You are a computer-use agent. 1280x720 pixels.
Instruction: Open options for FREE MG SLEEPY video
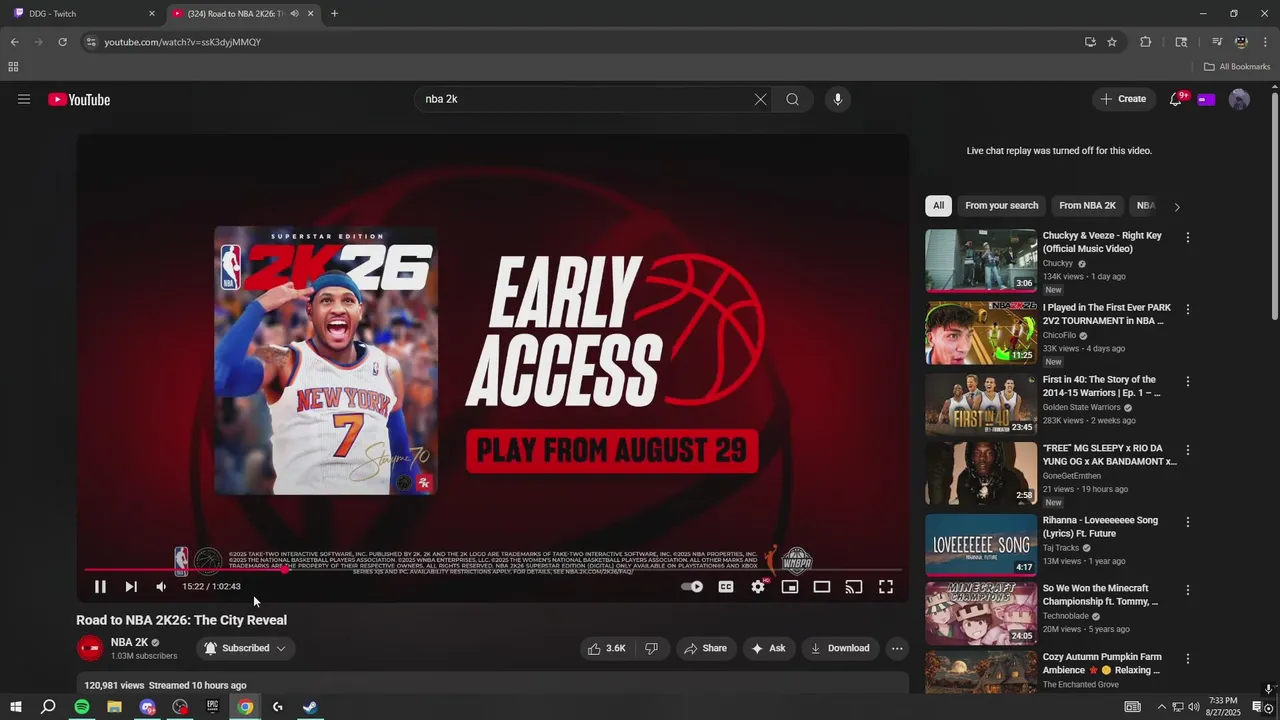click(x=1188, y=451)
